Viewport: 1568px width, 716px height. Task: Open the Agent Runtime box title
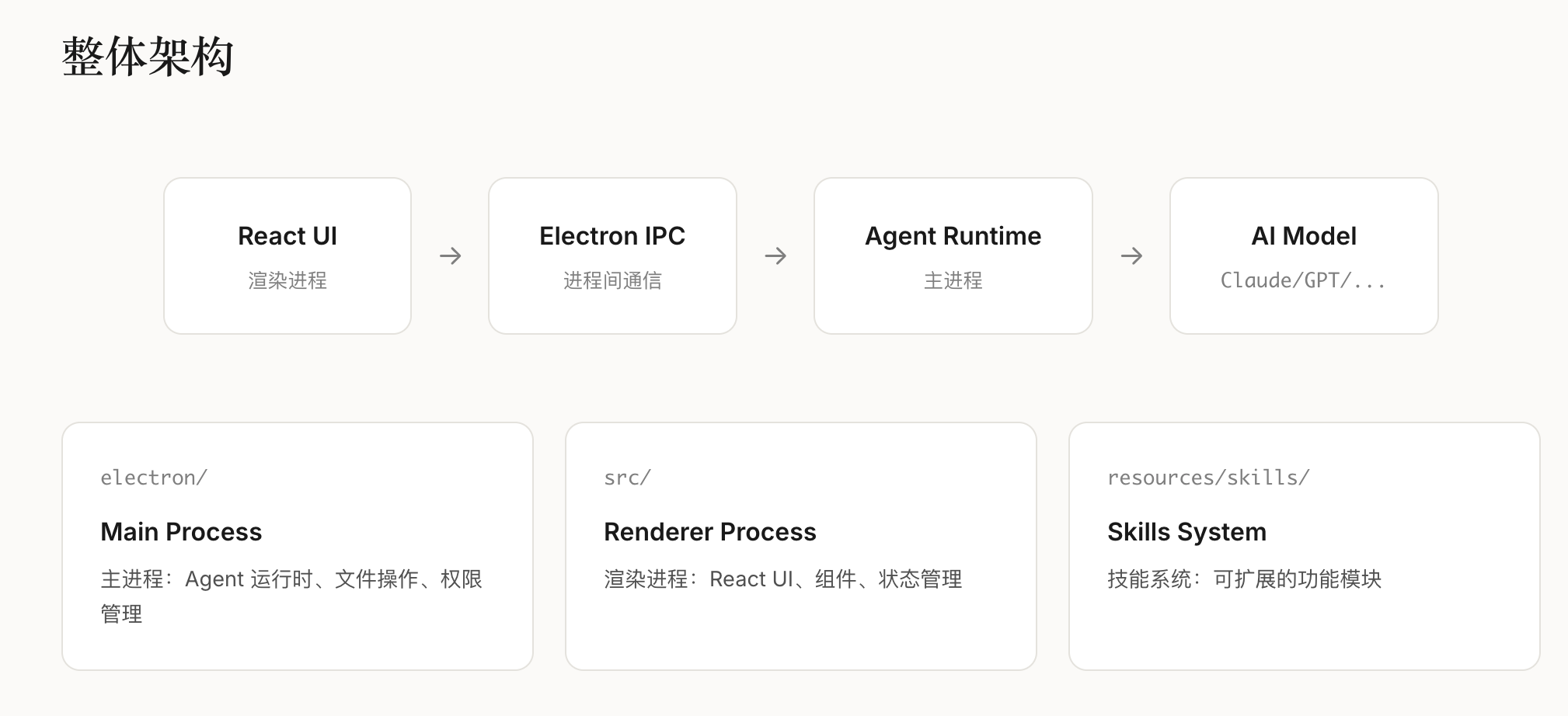[953, 236]
